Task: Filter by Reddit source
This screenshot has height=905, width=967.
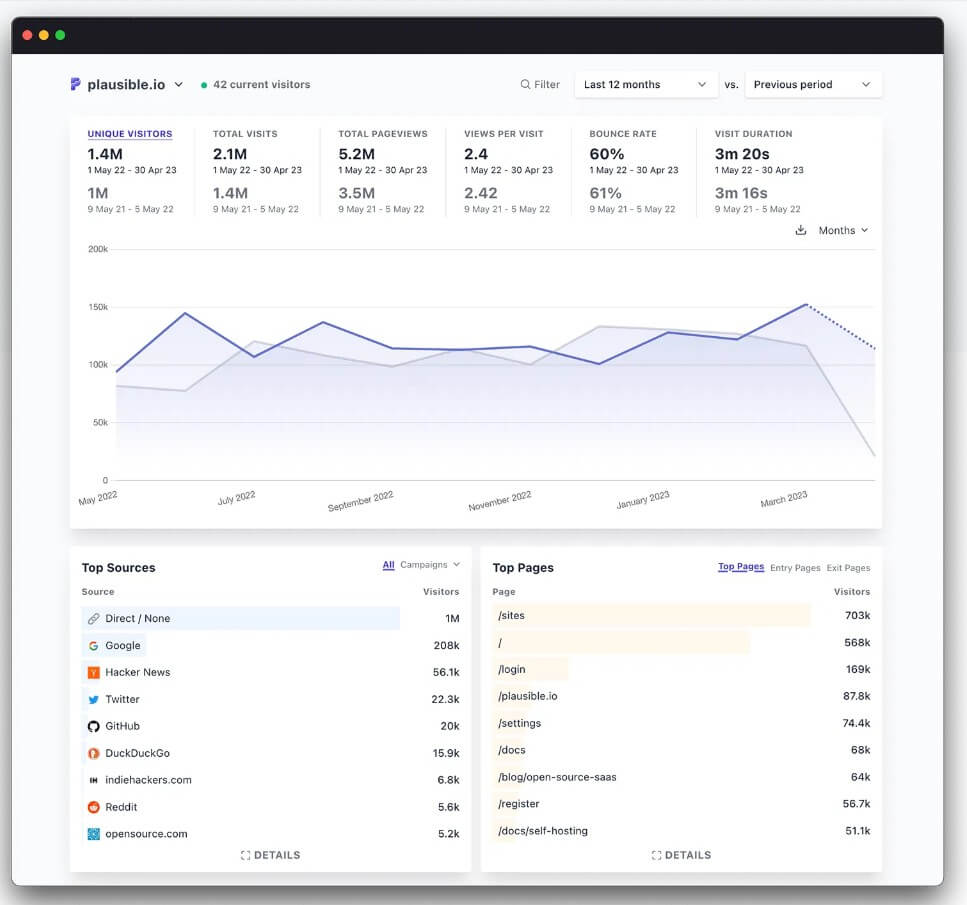Action: (x=121, y=807)
